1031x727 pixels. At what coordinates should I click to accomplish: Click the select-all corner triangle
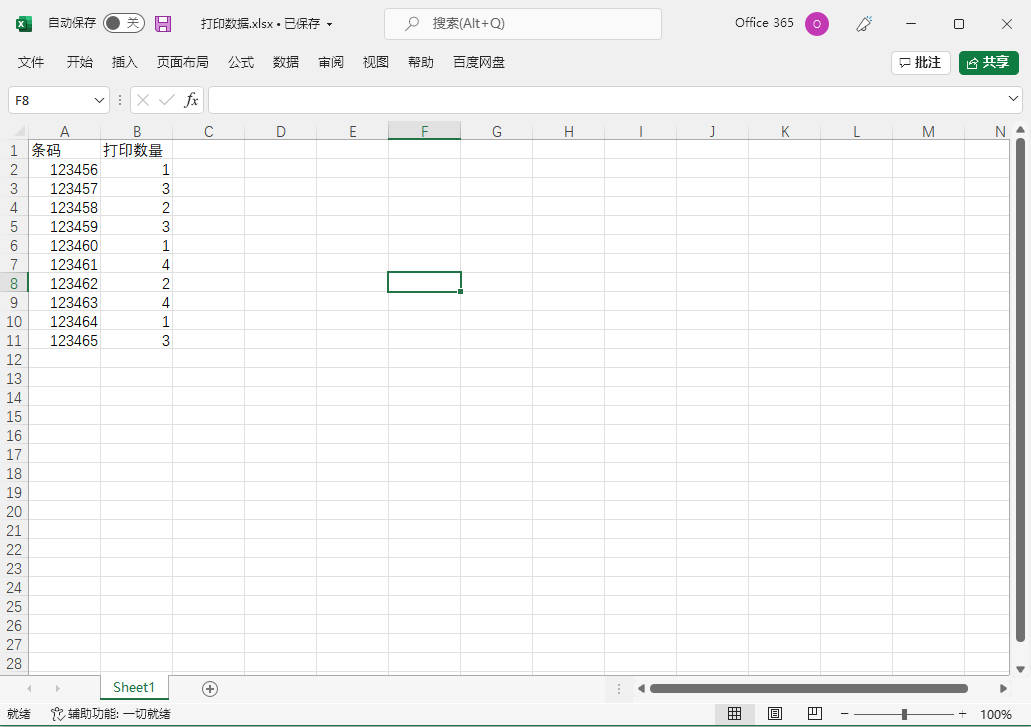click(19, 131)
